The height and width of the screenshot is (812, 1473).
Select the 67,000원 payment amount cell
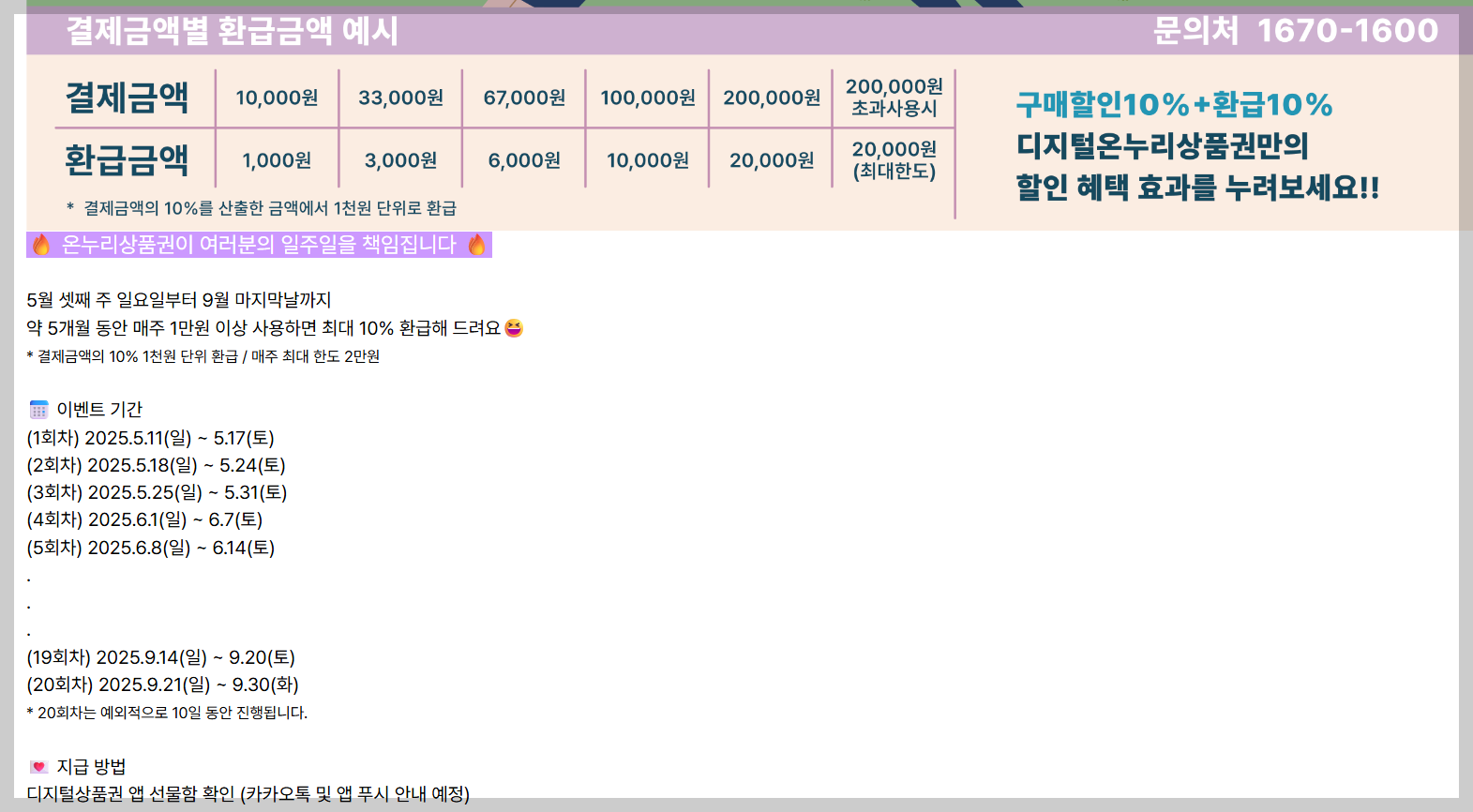coord(524,98)
